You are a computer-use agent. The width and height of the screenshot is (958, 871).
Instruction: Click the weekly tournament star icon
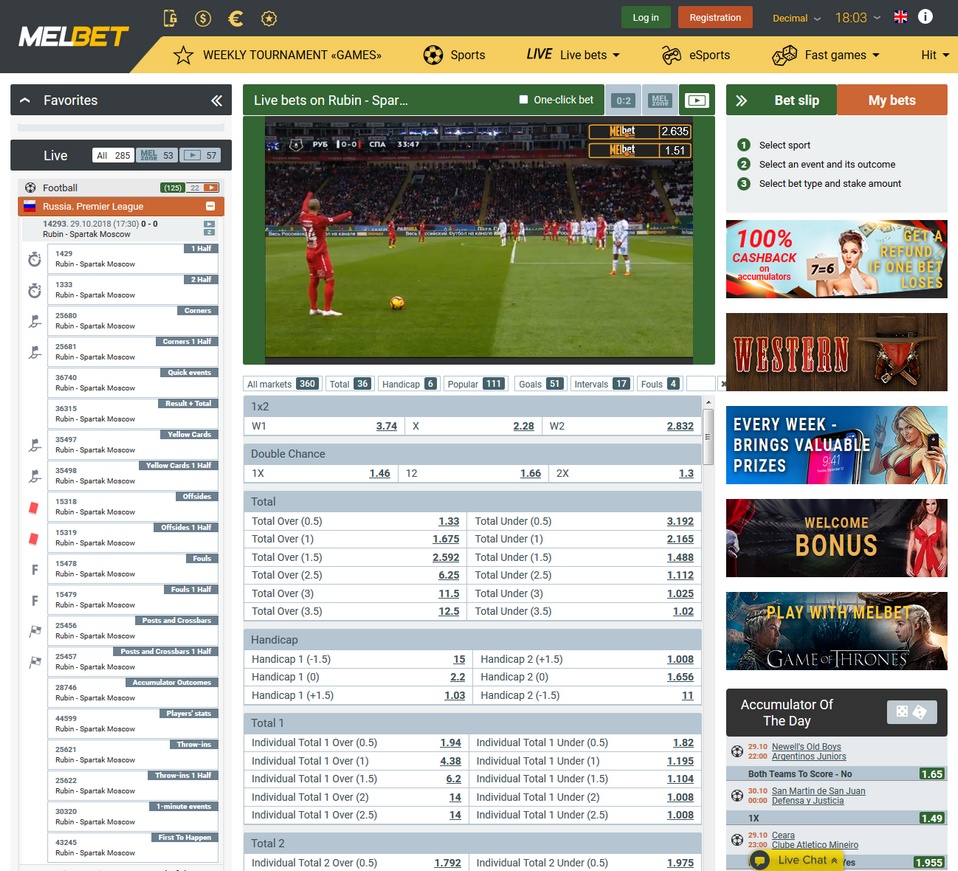(x=183, y=55)
